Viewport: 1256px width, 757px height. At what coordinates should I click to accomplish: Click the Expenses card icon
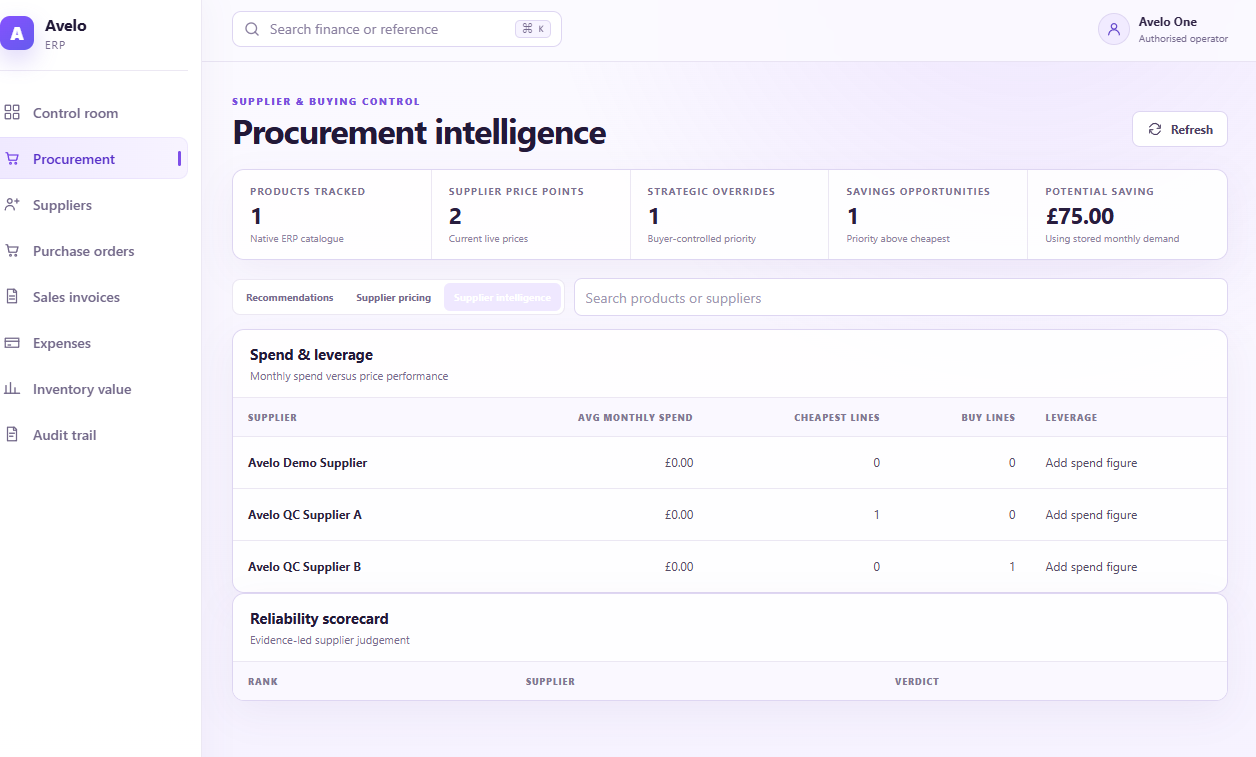pos(13,343)
